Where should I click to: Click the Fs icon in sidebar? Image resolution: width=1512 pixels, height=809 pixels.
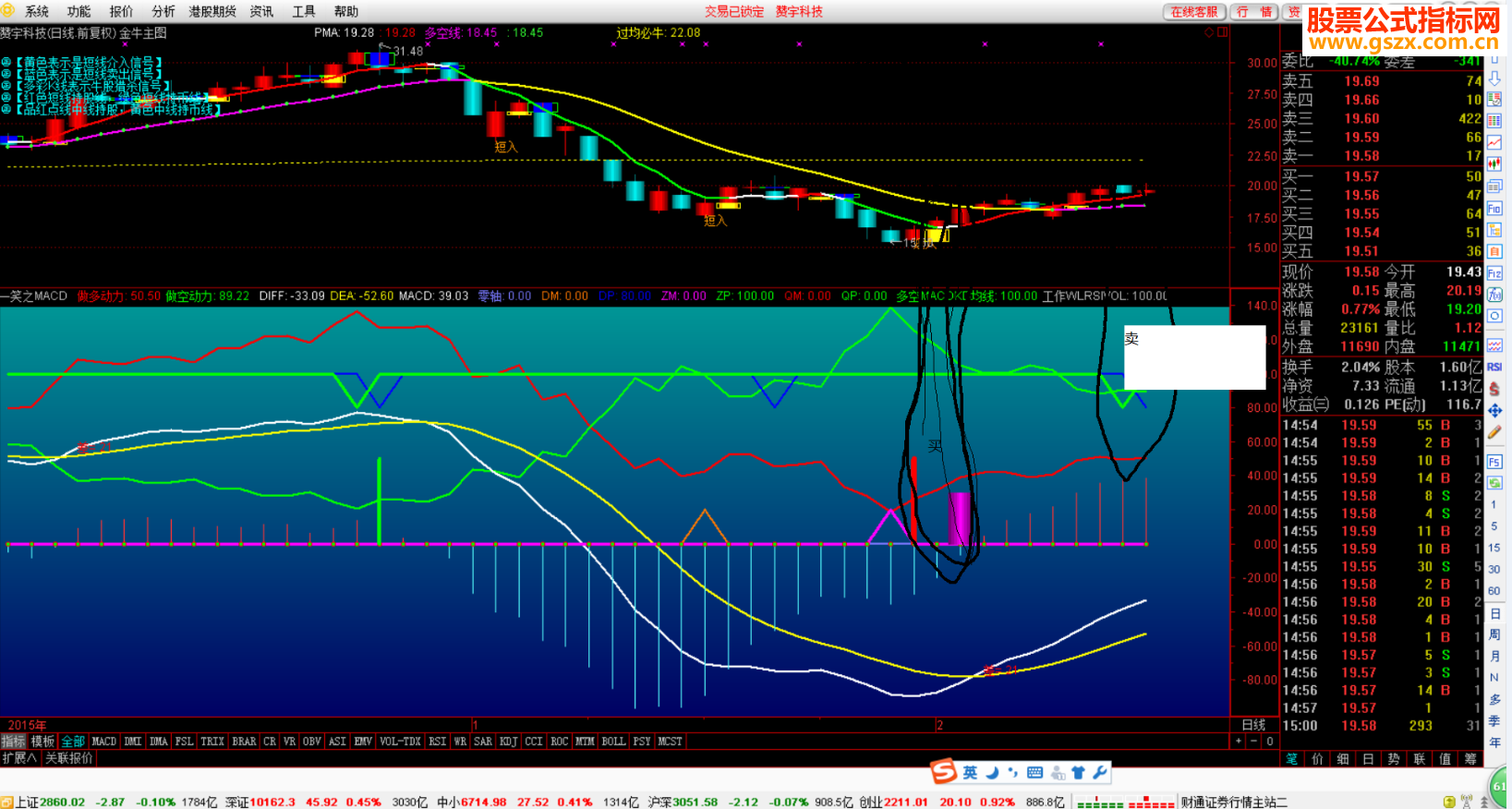click(x=1494, y=462)
